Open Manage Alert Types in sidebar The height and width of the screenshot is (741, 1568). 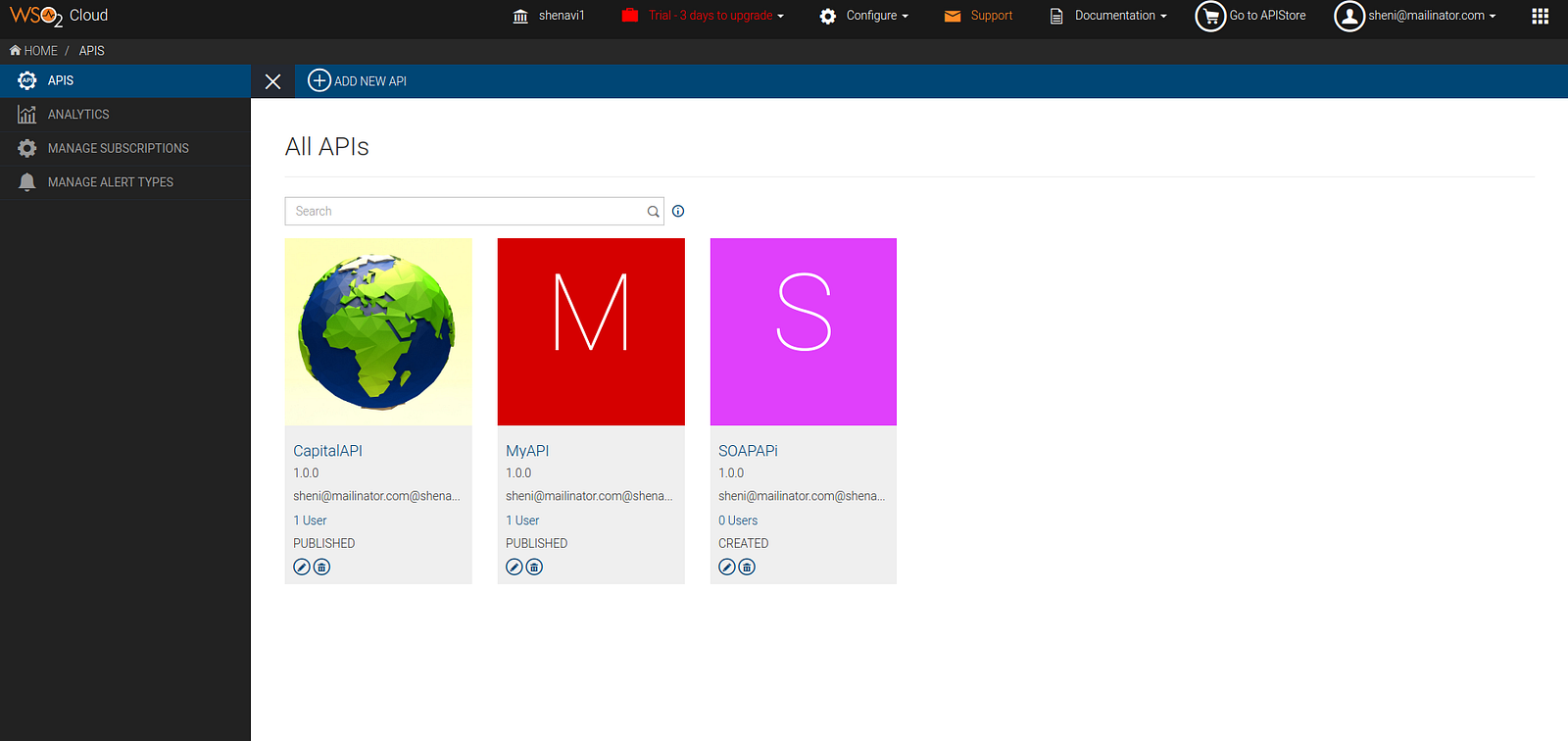125,182
